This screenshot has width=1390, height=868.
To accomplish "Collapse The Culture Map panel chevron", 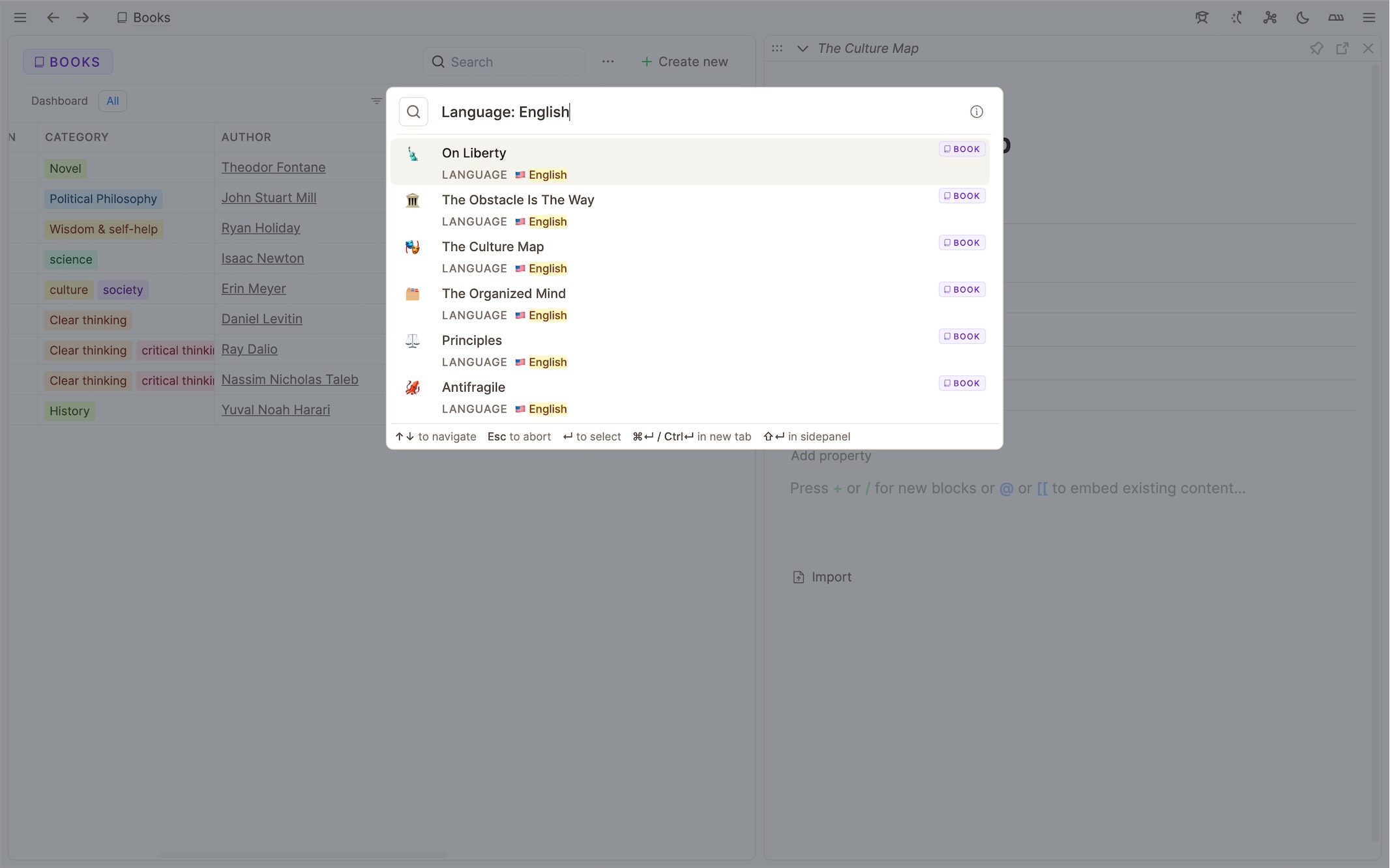I will [803, 48].
